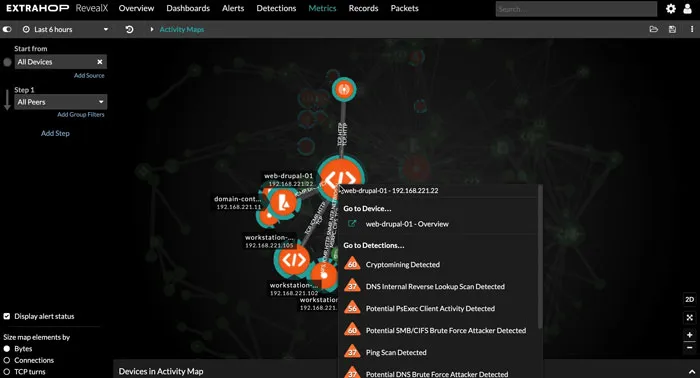Click the time interval history icon
This screenshot has height=378, width=700.
129,29
